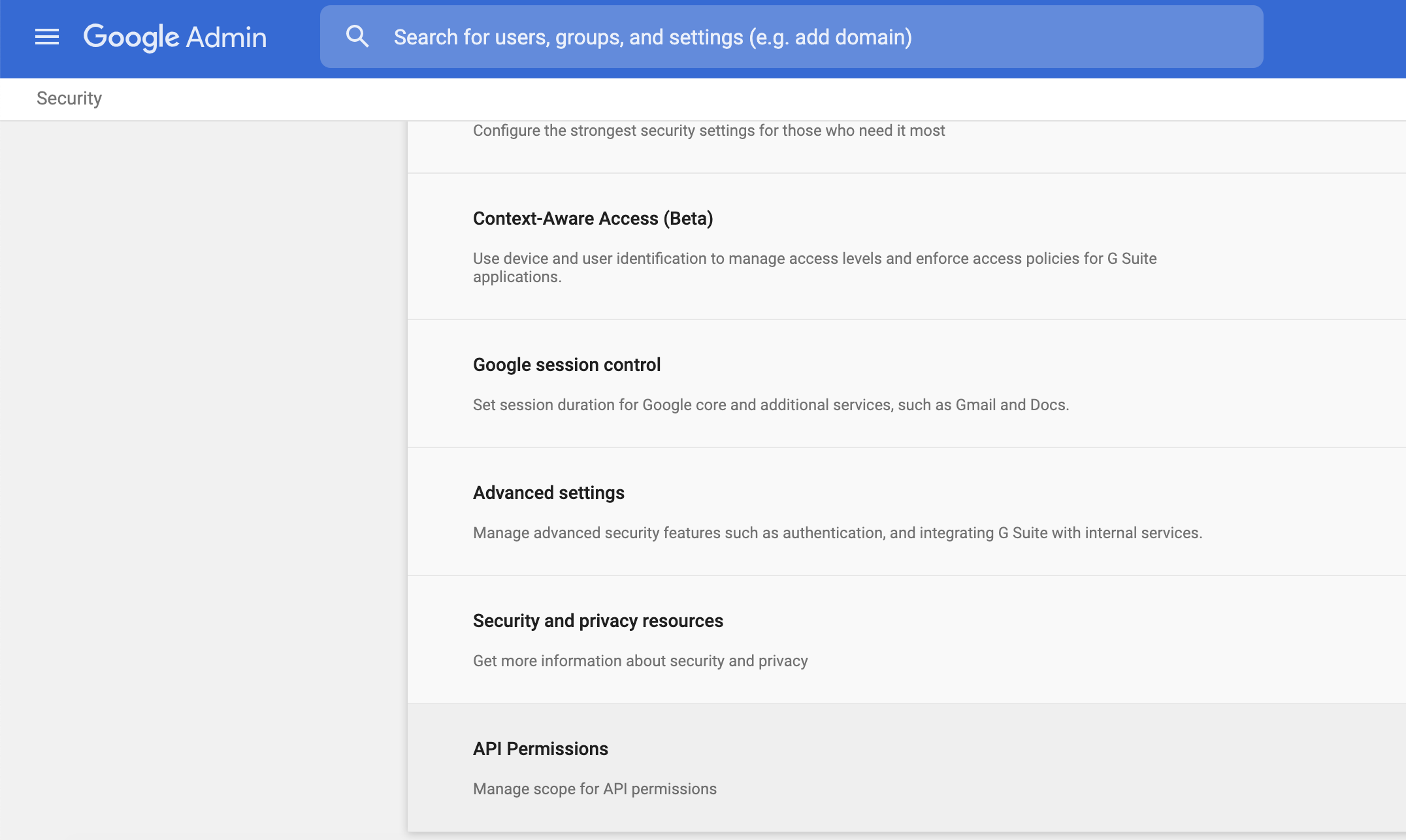
Task: Click 'Set session duration' description text
Action: tap(770, 405)
